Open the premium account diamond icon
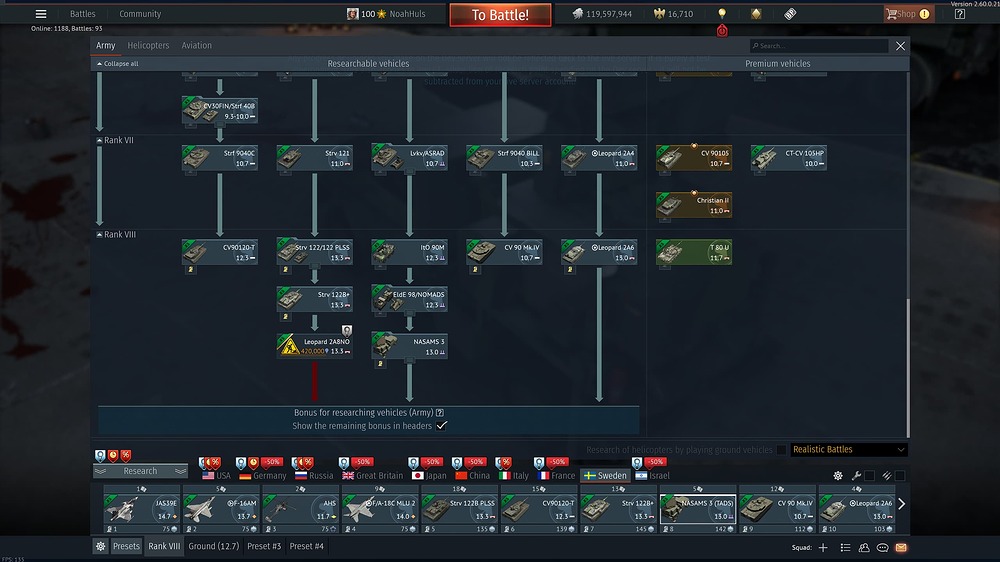The height and width of the screenshot is (562, 1000). coord(756,14)
